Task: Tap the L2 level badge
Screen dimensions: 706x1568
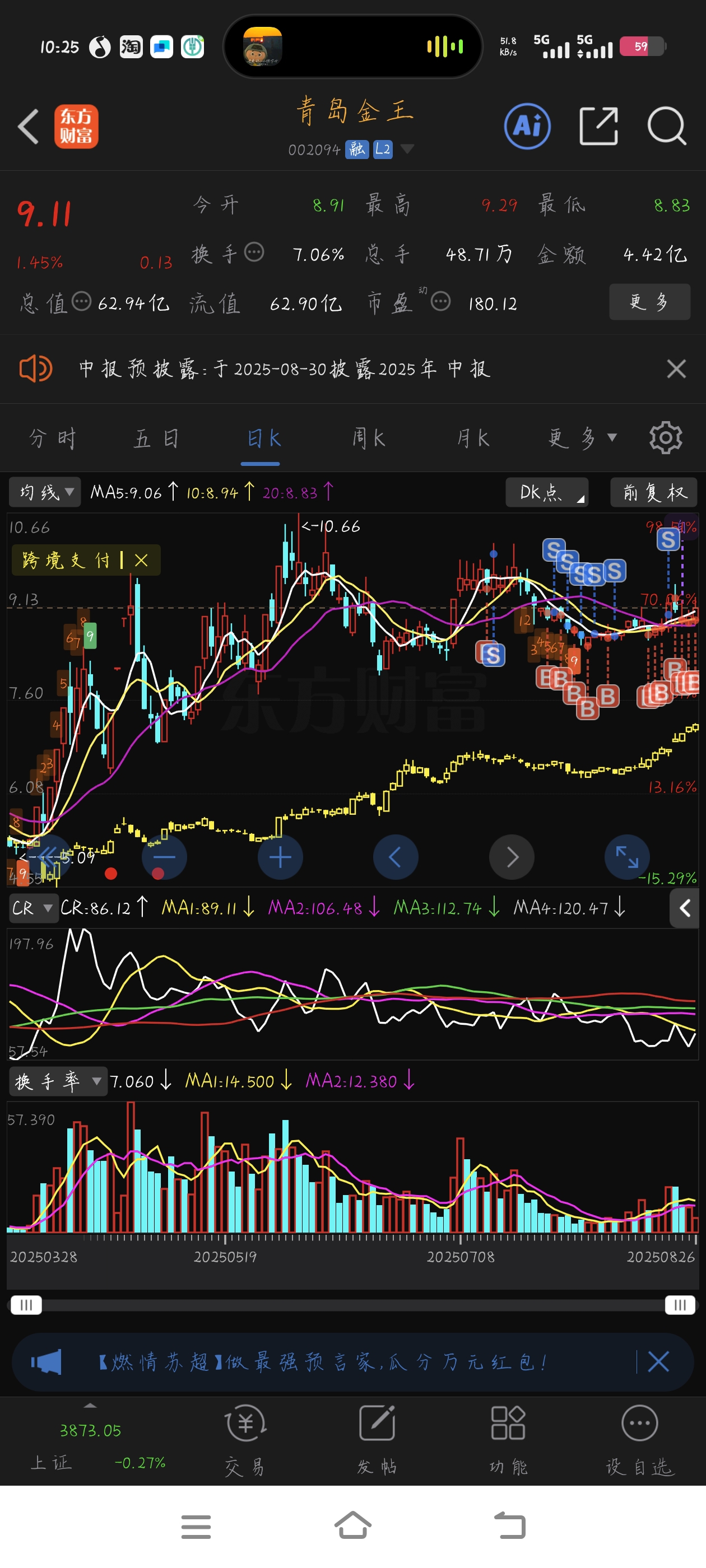Action: (x=383, y=149)
